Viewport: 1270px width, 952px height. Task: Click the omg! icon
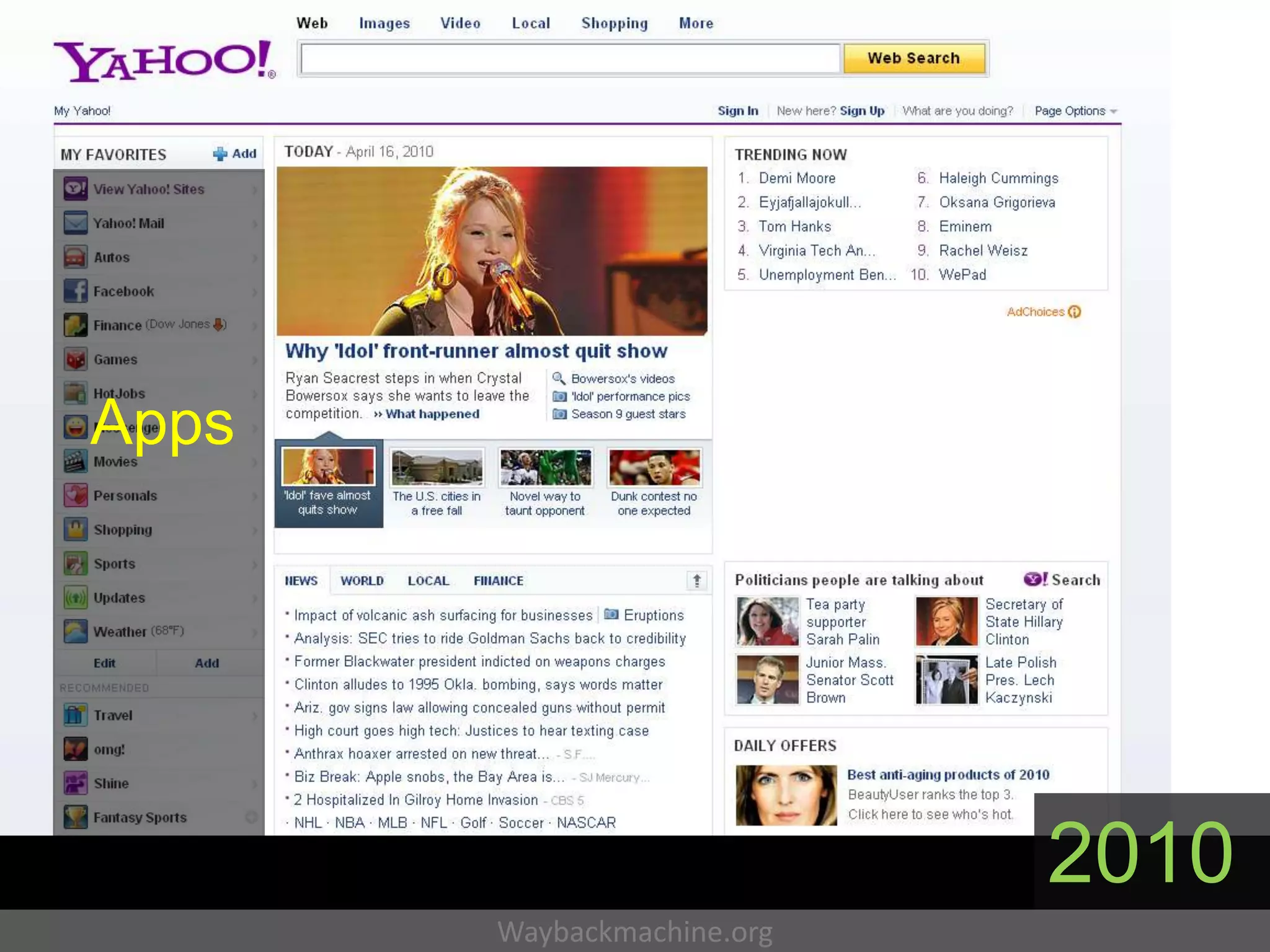click(x=76, y=749)
